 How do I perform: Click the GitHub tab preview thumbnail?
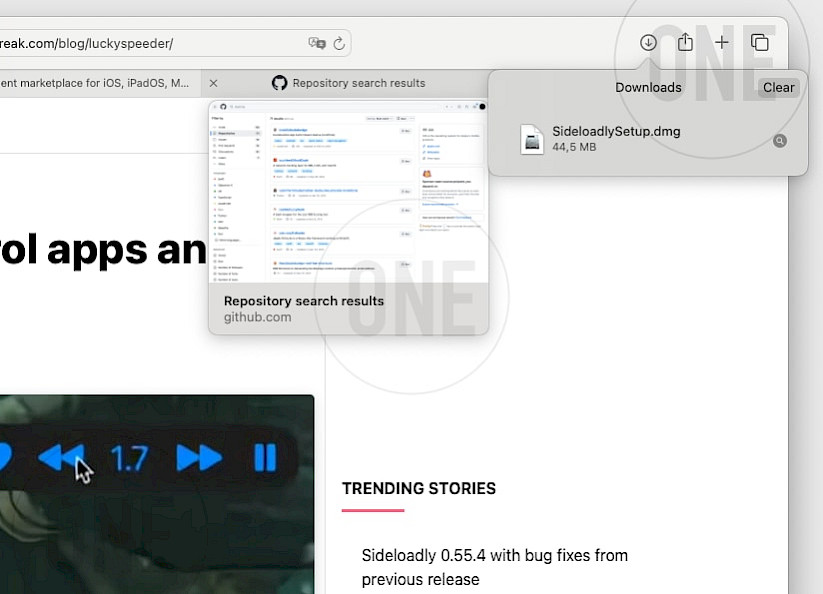click(x=349, y=192)
